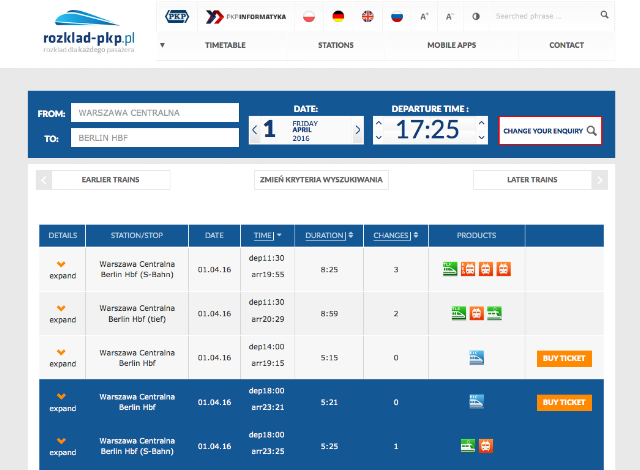The height and width of the screenshot is (470, 640).
Task: Toggle high contrast mode icon
Action: pyautogui.click(x=476, y=17)
